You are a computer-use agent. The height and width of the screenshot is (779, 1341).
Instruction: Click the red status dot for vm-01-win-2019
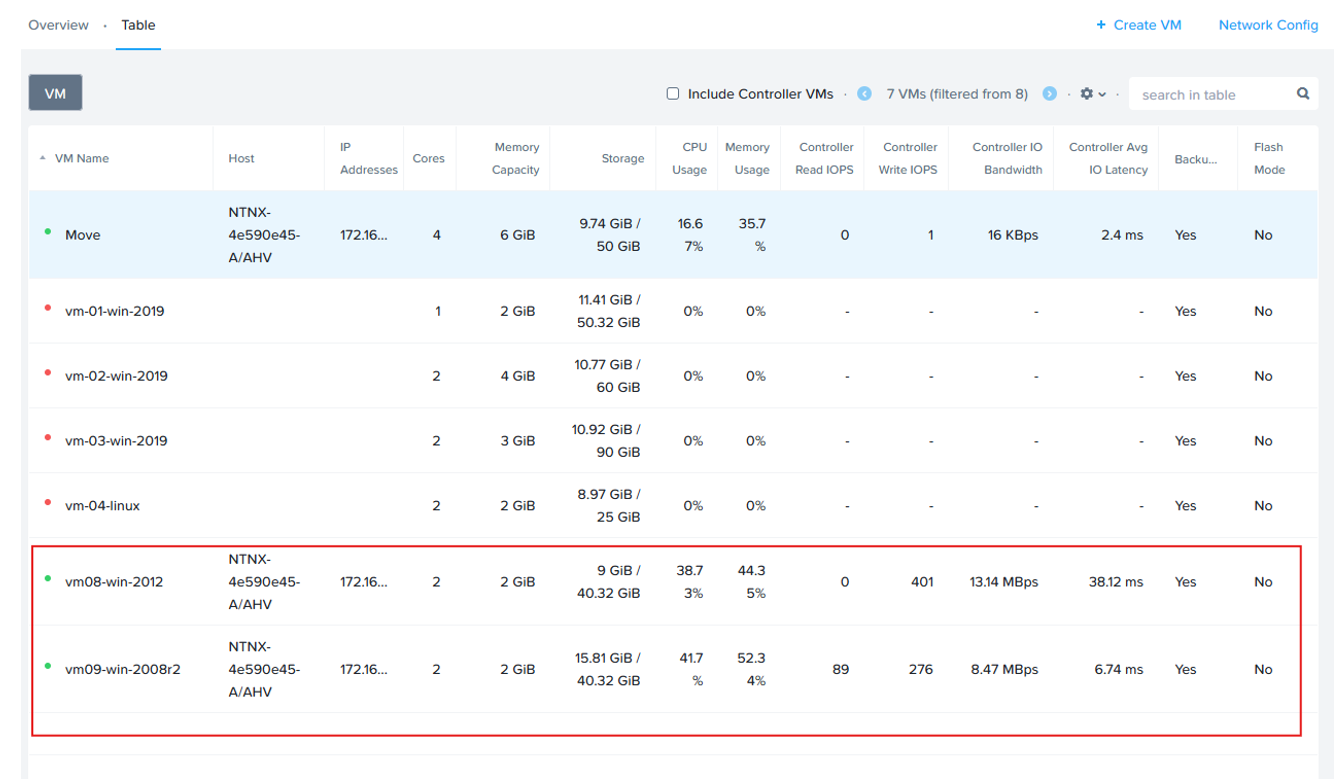[x=48, y=308]
